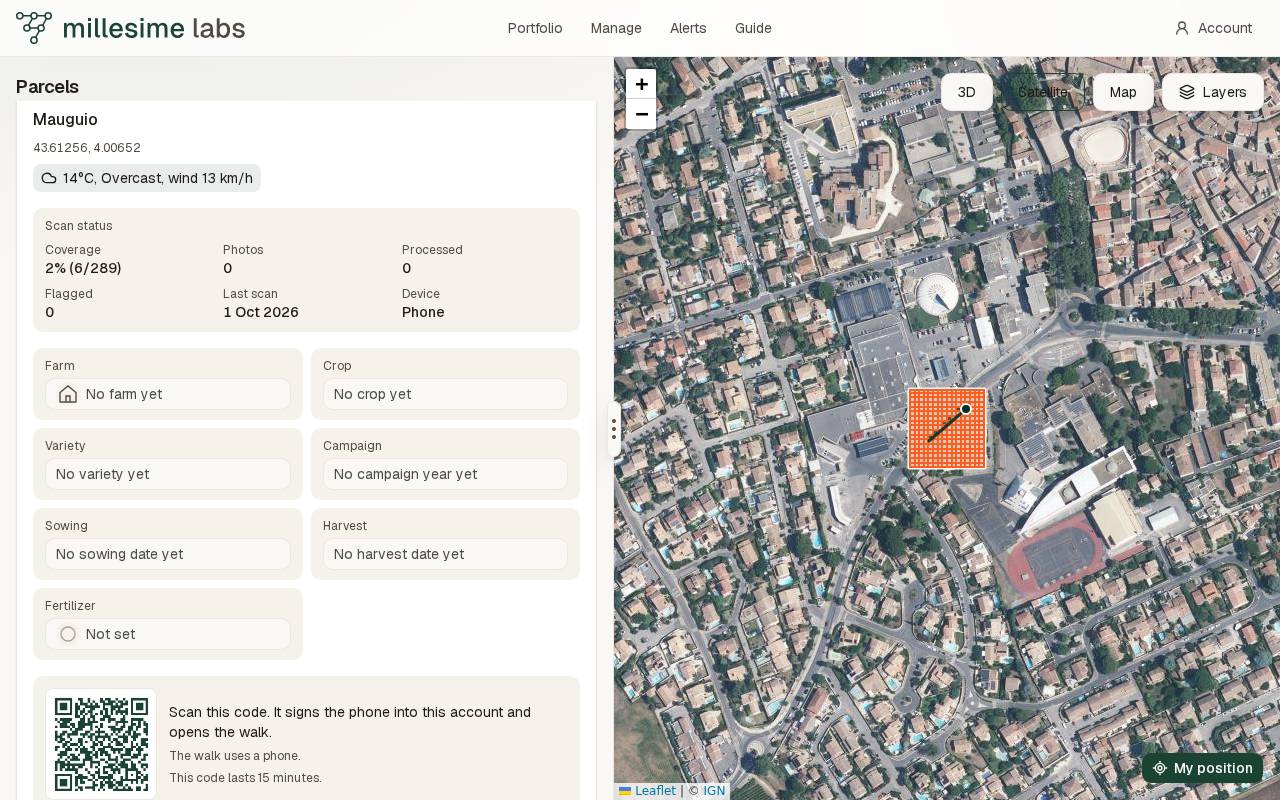Center map on My position

click(1203, 768)
